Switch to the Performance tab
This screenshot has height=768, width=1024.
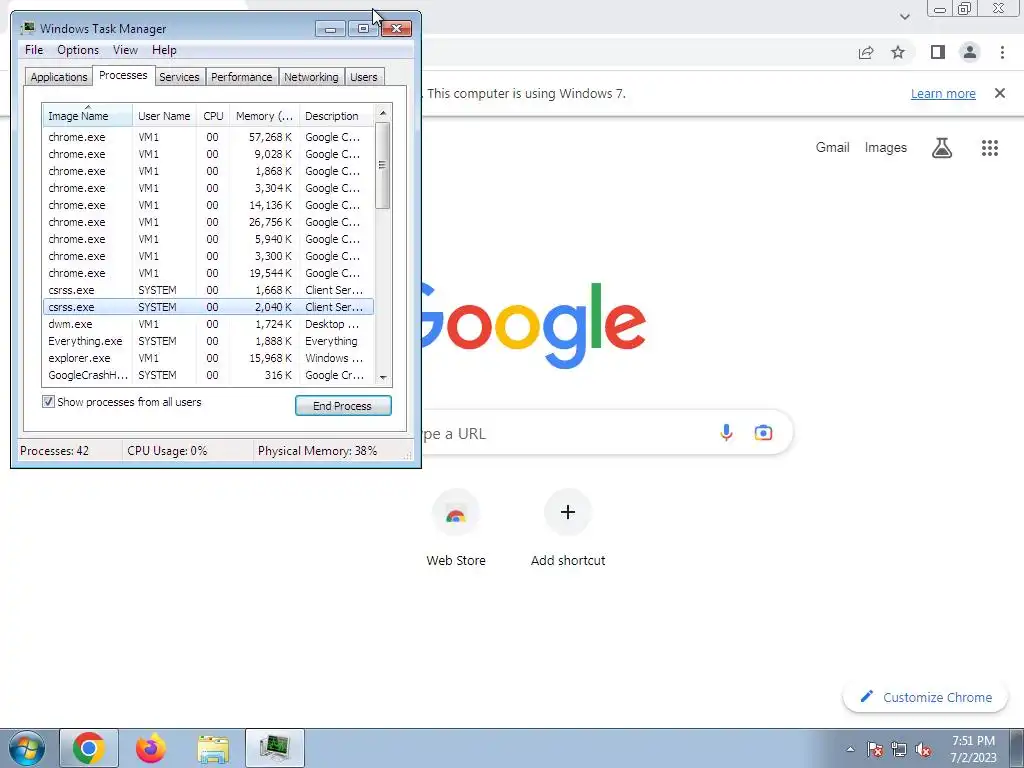coord(241,77)
